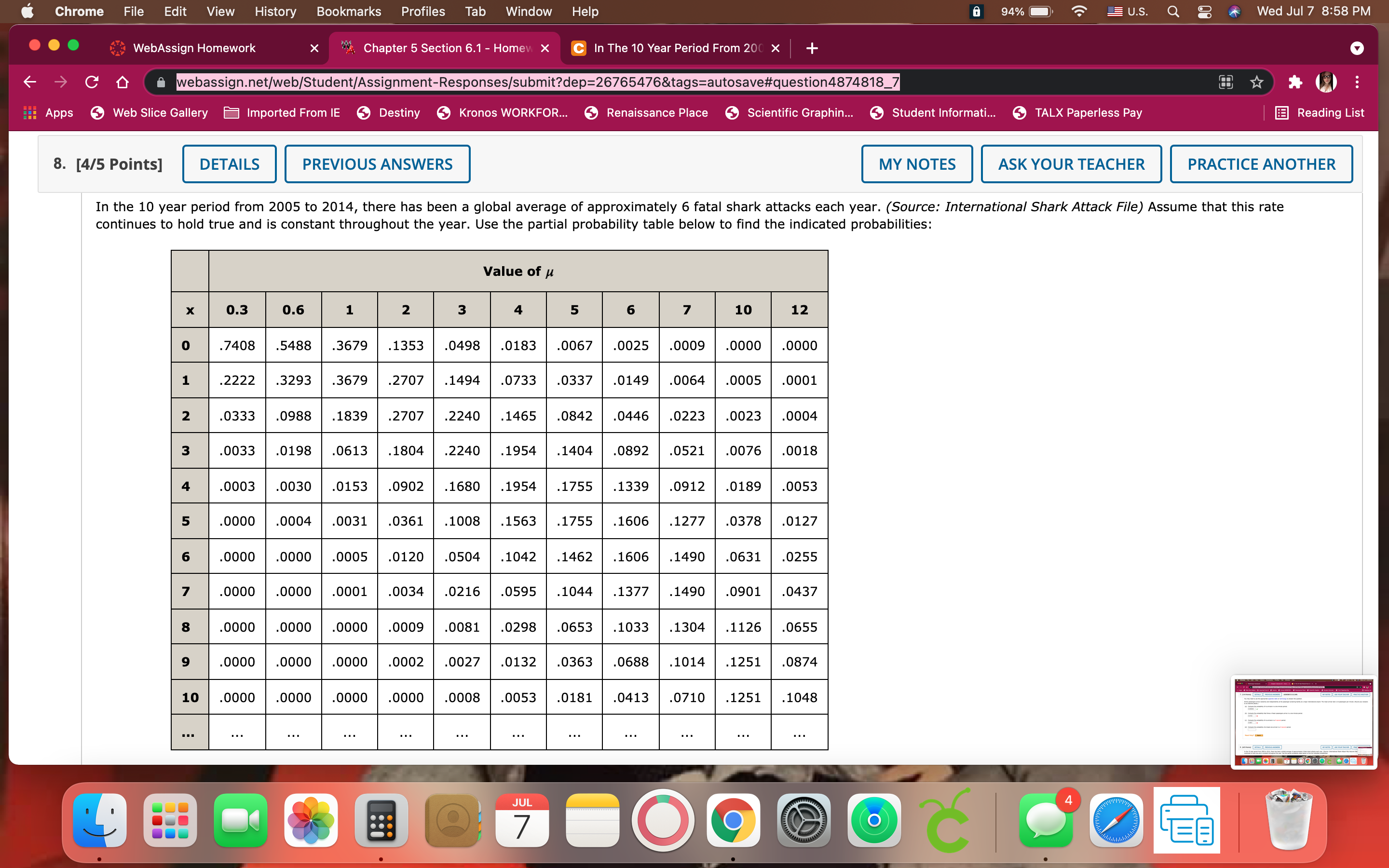Open Calculator from the Dock

tap(381, 820)
